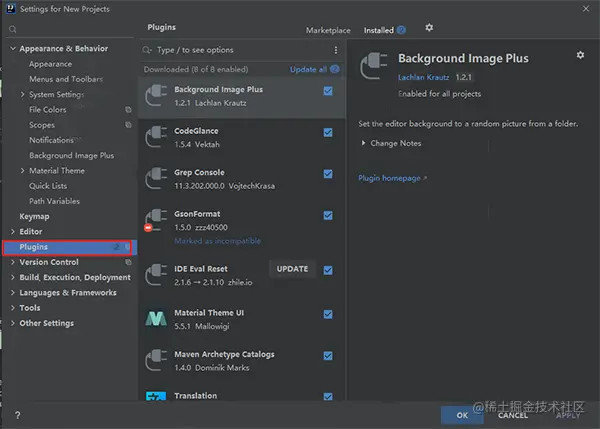Open Menus and Toolbars settings
The height and width of the screenshot is (429, 600).
[x=66, y=79]
